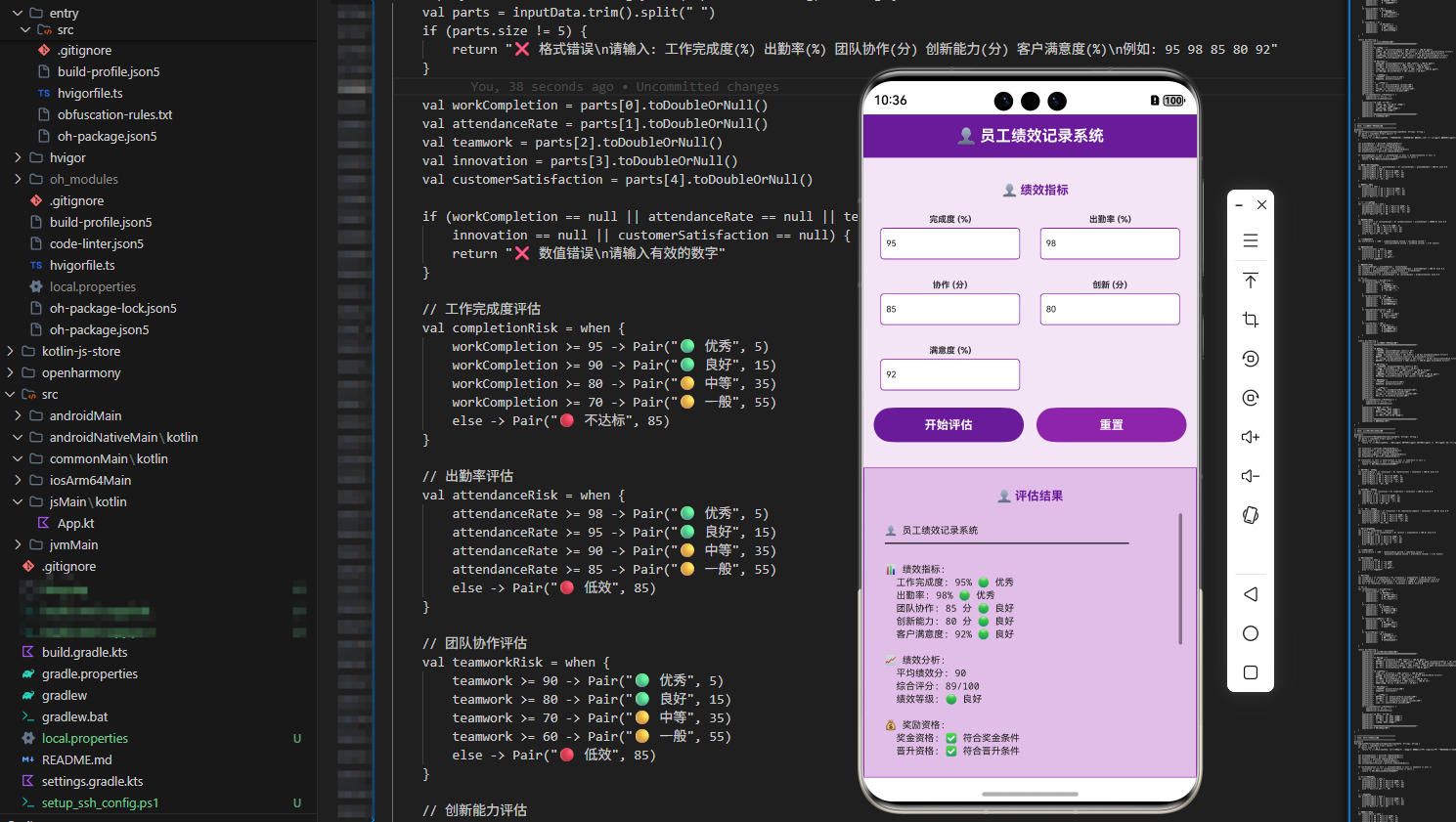Increase emulator volume

tap(1250, 437)
